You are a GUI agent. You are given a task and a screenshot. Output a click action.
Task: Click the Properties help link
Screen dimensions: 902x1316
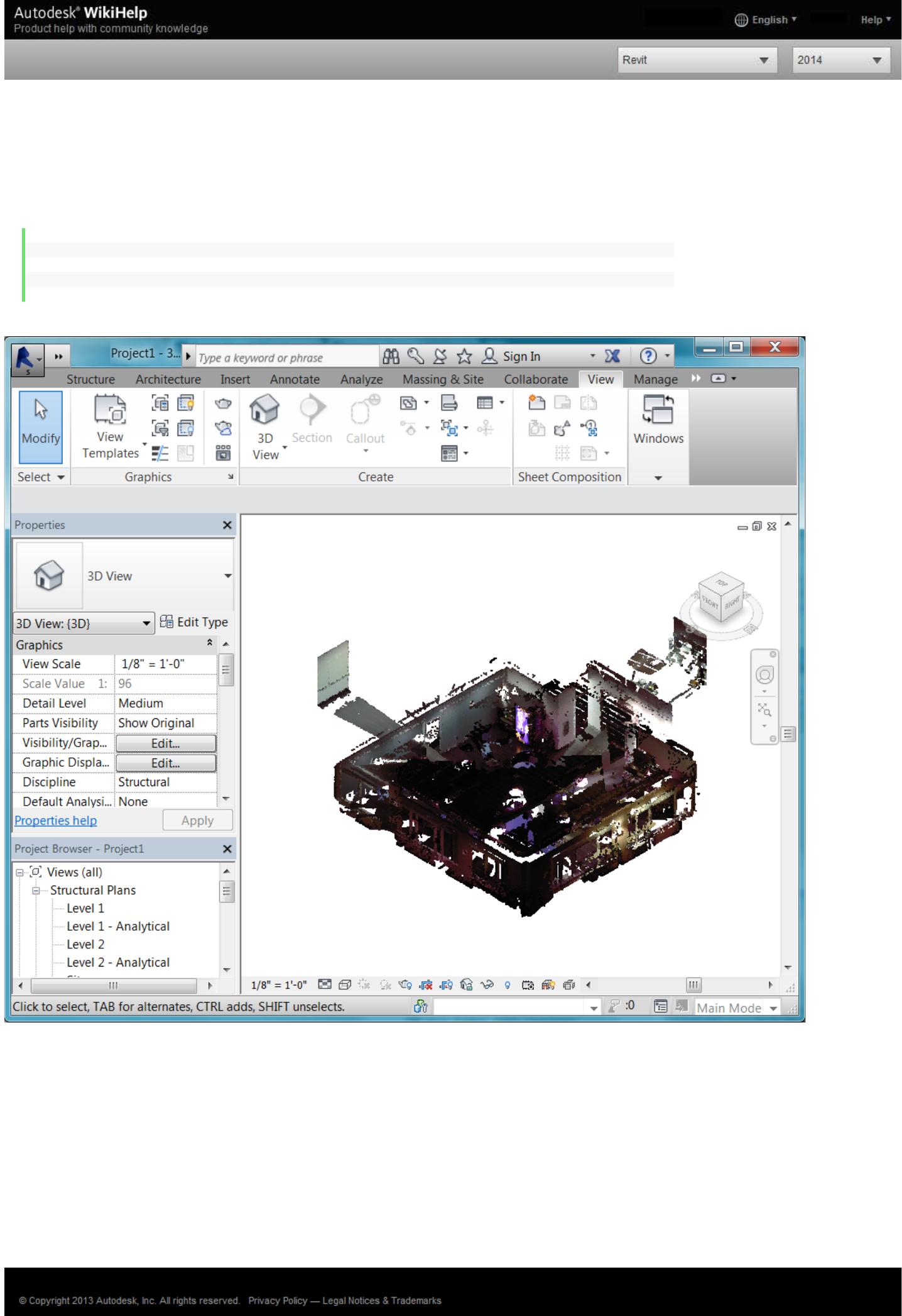(55, 821)
